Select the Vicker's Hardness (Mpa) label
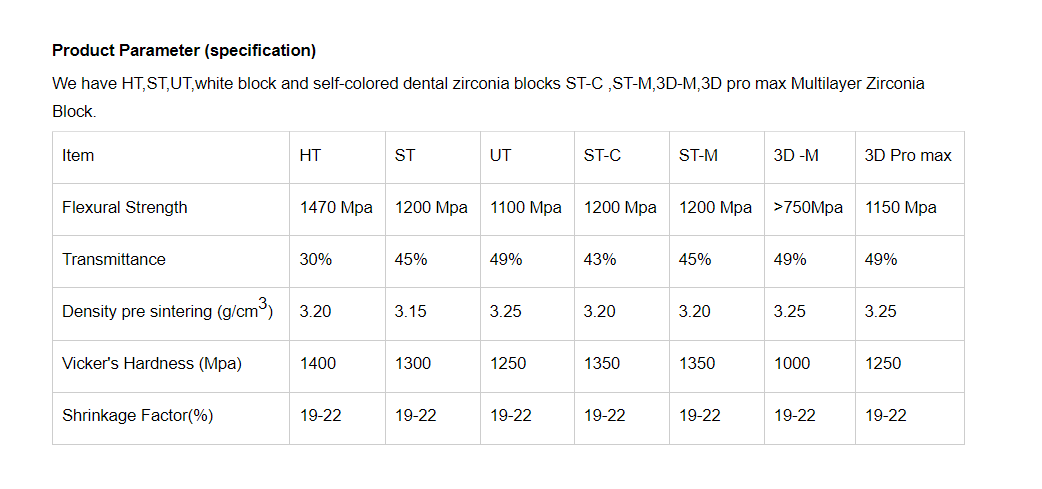The width and height of the screenshot is (1042, 489). tap(153, 364)
